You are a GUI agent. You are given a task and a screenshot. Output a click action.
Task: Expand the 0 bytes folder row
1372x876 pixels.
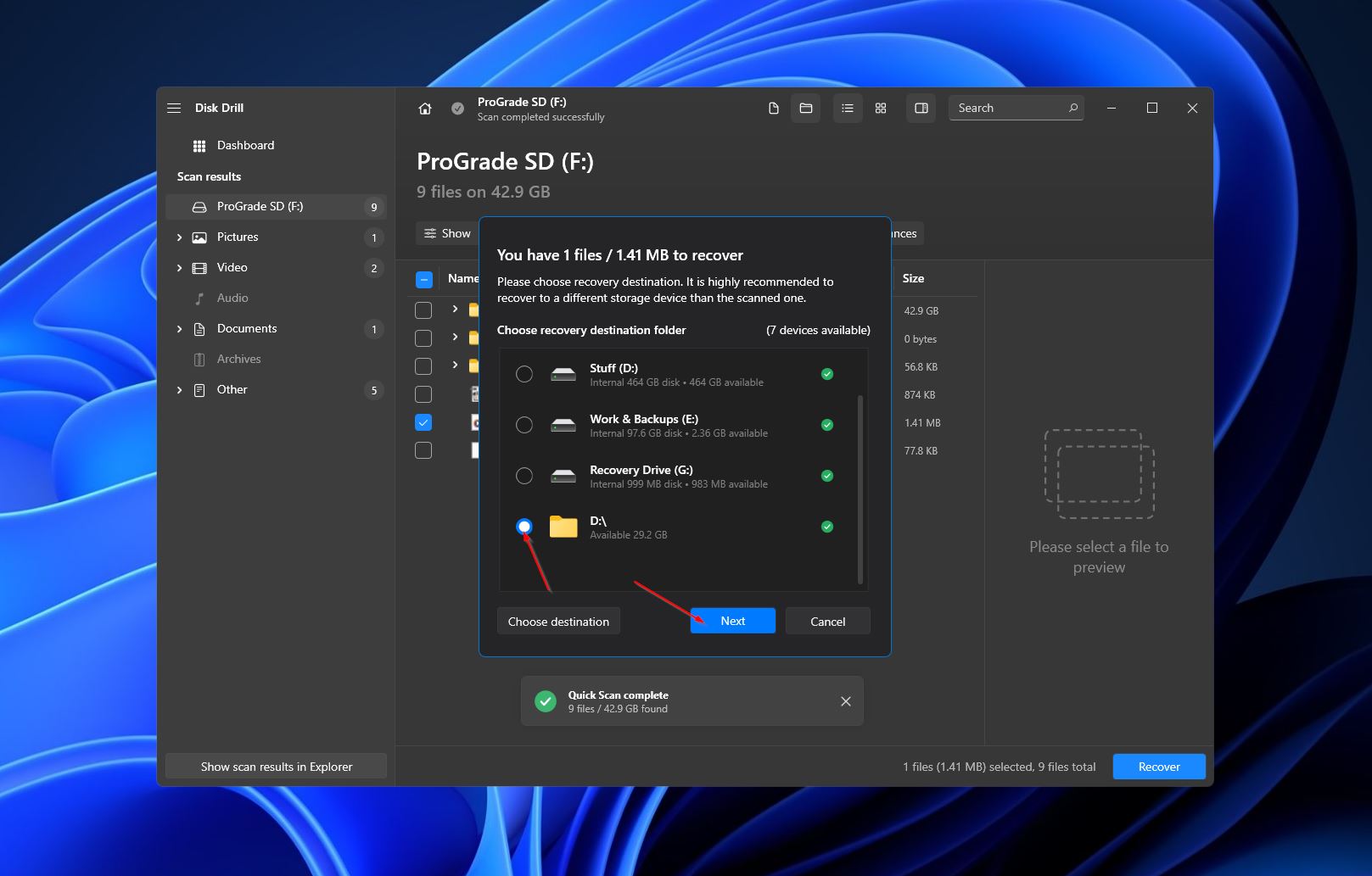click(x=455, y=337)
